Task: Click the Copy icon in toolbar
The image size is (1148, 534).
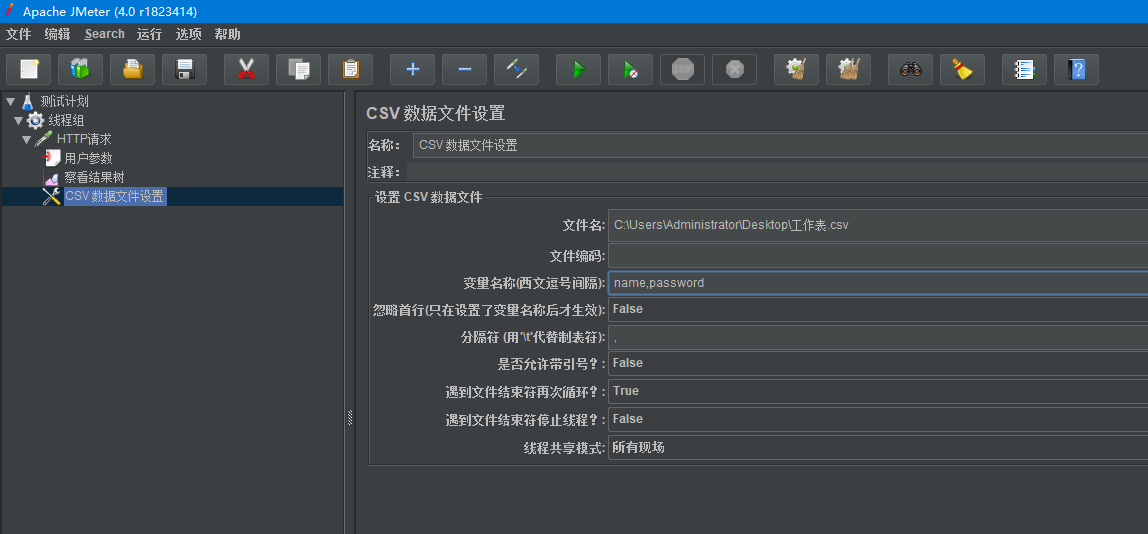Action: [x=298, y=70]
